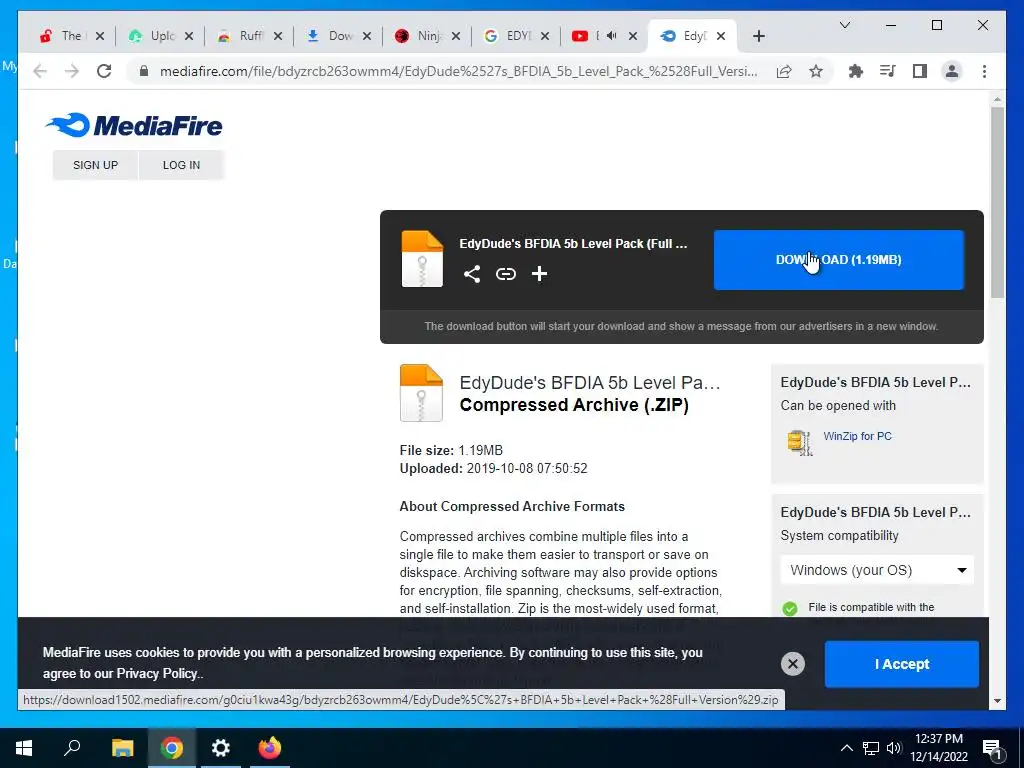Dismiss cookie banner with the X icon
Image resolution: width=1024 pixels, height=768 pixels.
[792, 664]
